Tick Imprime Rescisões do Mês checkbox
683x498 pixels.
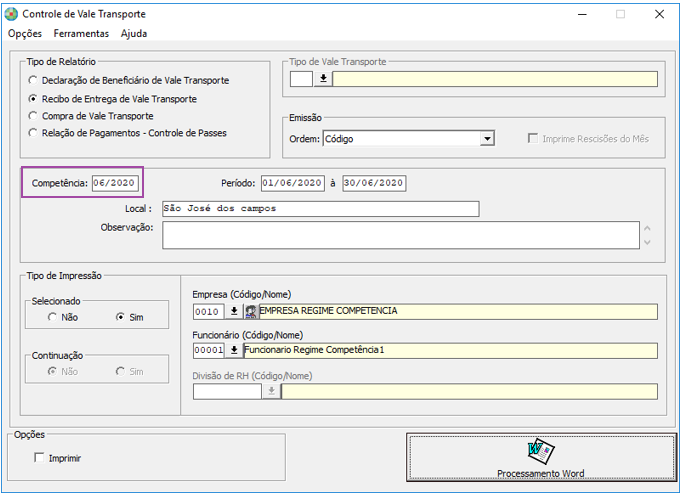[532, 139]
